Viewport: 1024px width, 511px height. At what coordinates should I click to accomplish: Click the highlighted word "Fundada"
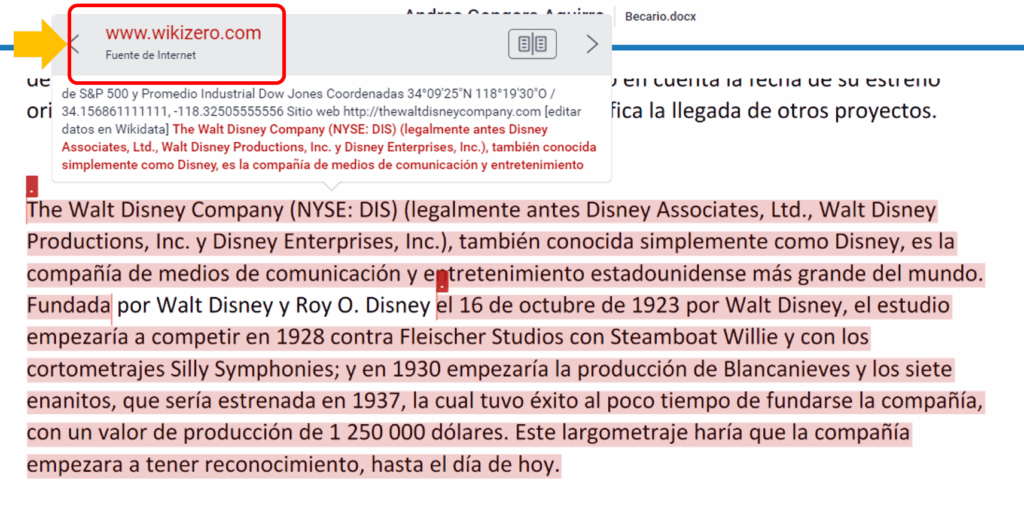pos(68,305)
